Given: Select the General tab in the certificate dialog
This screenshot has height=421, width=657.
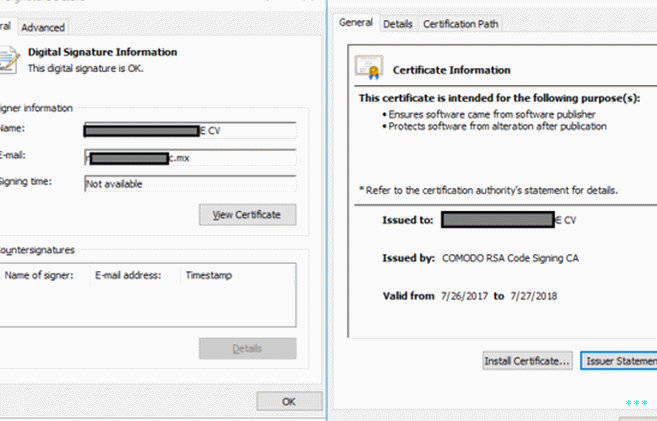Looking at the screenshot, I should tap(356, 23).
